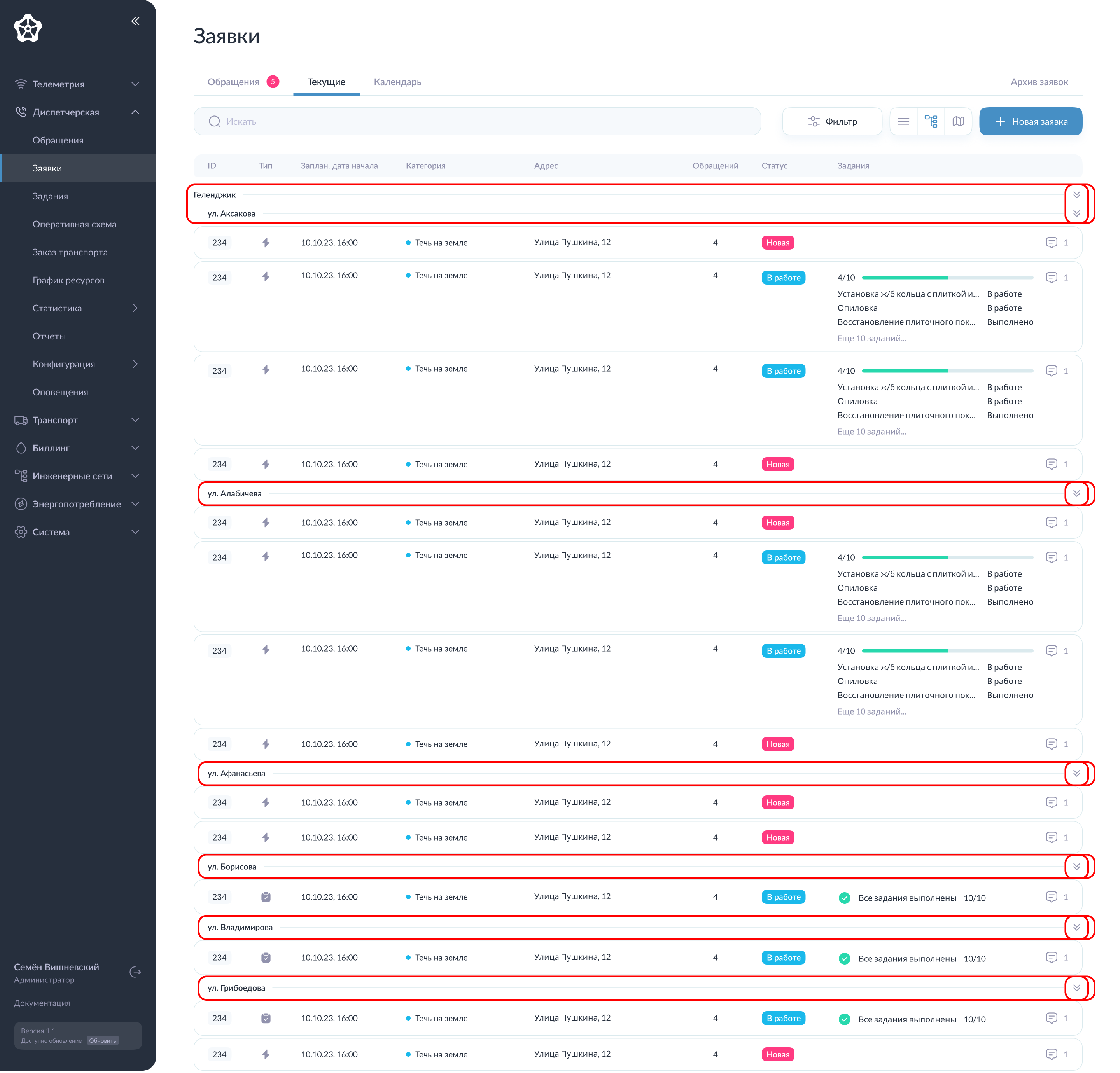Click the logout icon next to Семён Вишневский

pos(135,972)
